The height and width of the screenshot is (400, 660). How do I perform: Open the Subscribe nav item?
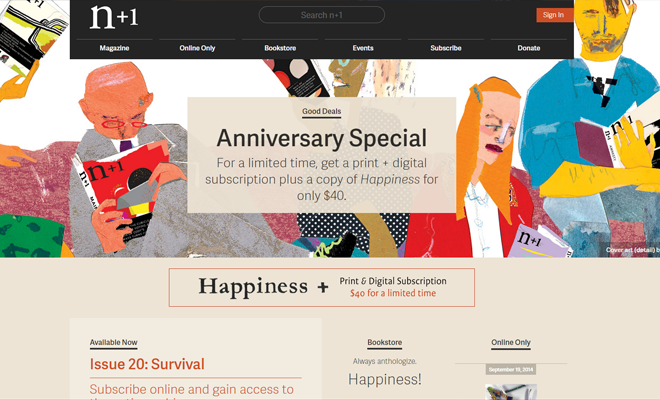pyautogui.click(x=446, y=48)
